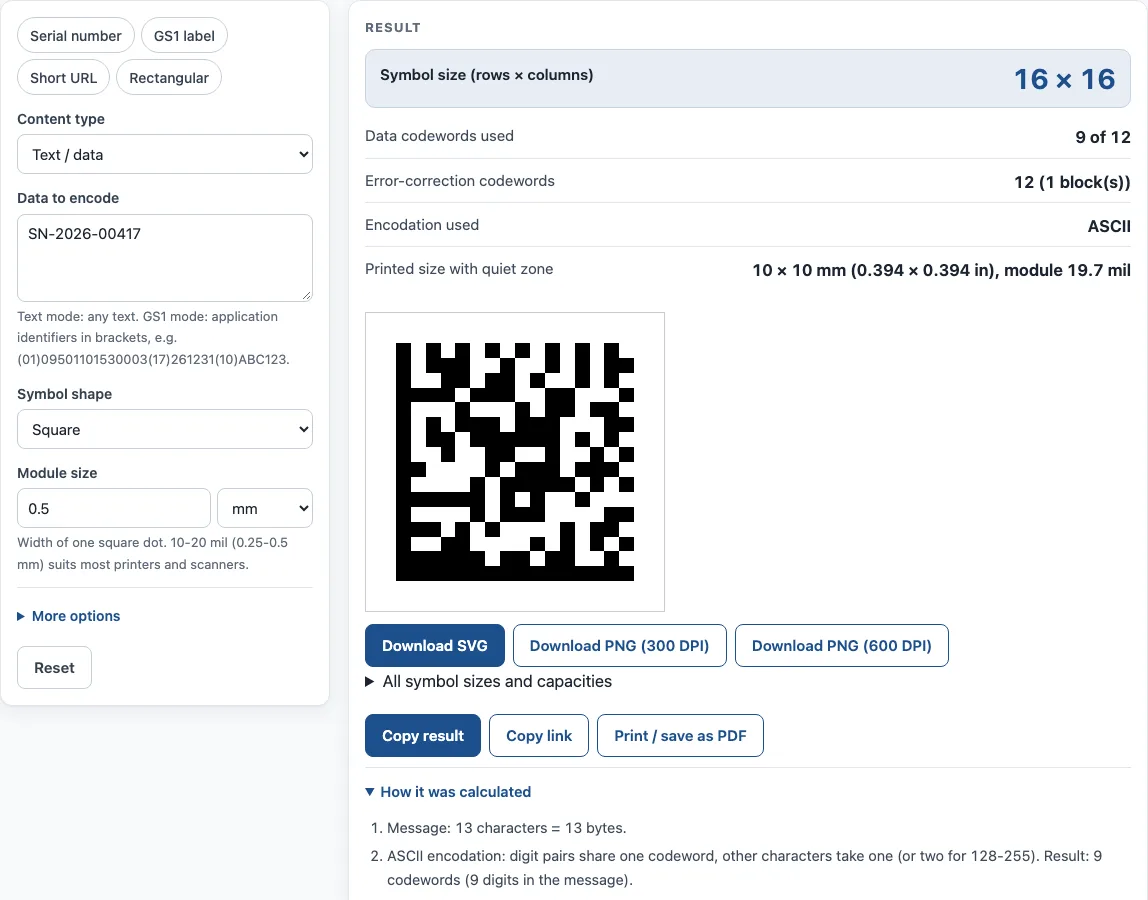
Task: Click the 16 × 16 symbol size value
Action: (1065, 79)
